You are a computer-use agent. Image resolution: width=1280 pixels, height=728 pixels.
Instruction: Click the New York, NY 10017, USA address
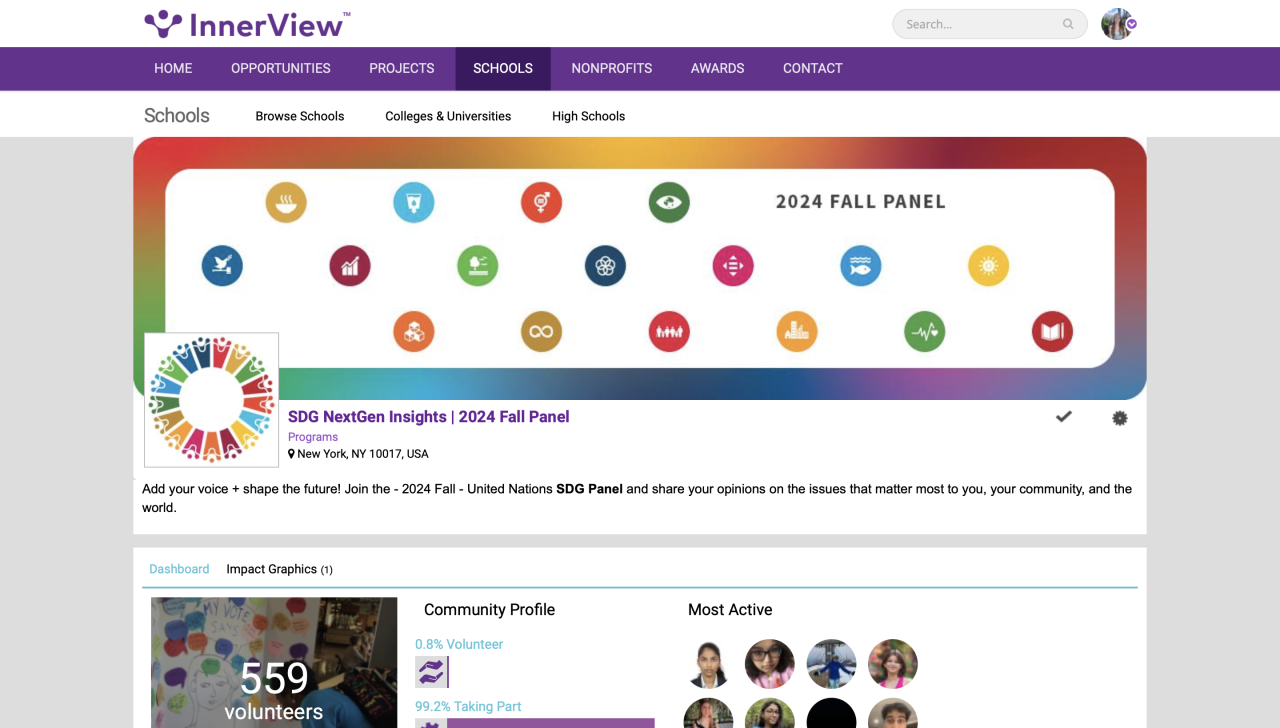coord(363,454)
